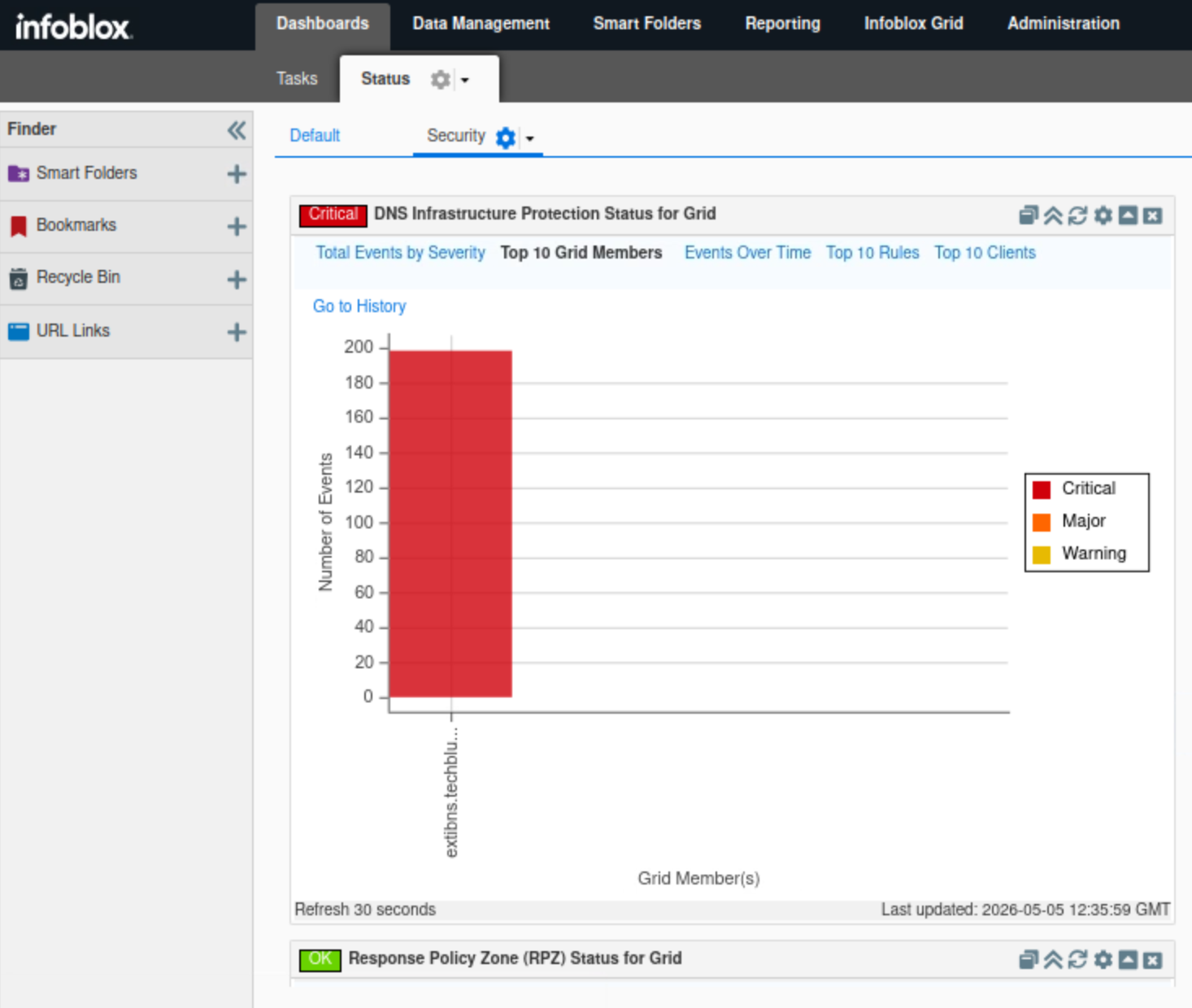Click the 'DNS Infrastructure Protection Status for Grid' title

545,214
